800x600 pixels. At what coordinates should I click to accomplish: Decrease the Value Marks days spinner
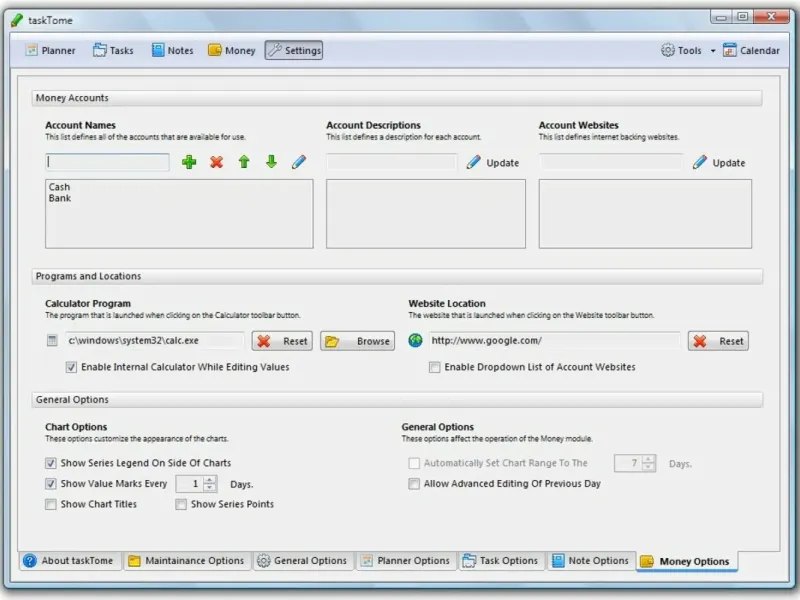(x=210, y=488)
